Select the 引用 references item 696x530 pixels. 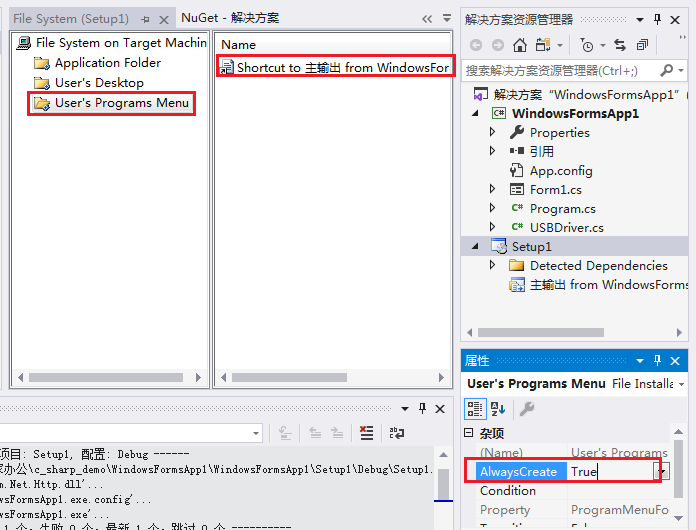point(532,151)
